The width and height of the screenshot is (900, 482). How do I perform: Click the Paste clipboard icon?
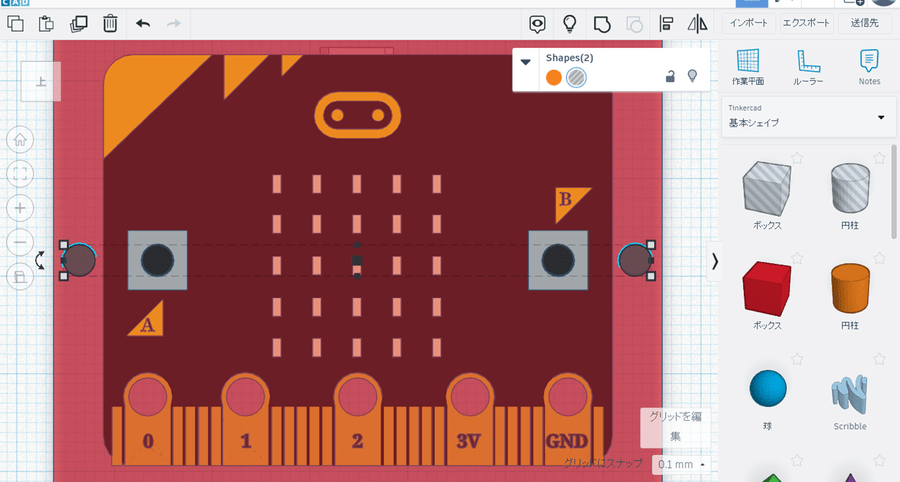(46, 24)
